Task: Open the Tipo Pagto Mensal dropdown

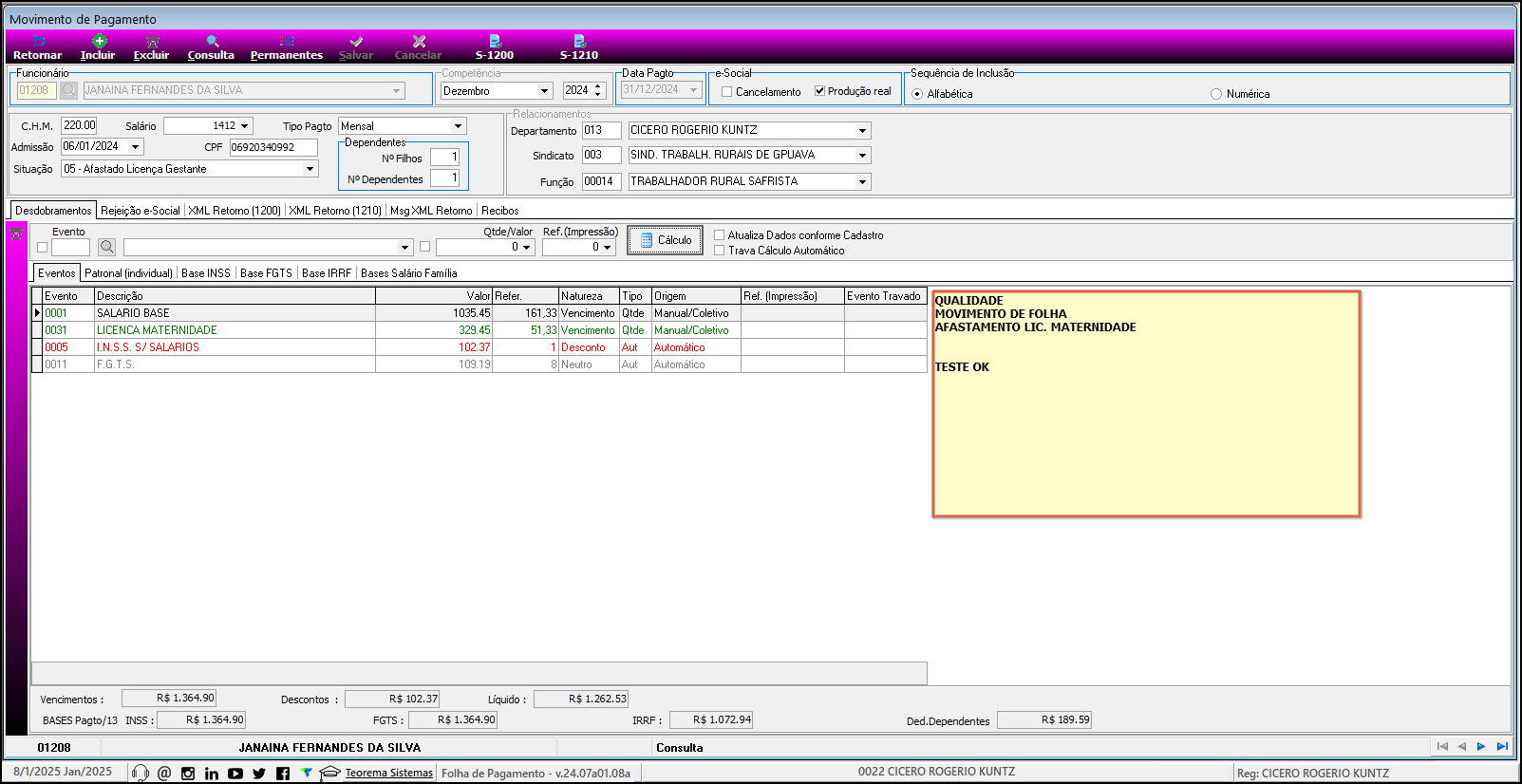Action: coord(458,126)
